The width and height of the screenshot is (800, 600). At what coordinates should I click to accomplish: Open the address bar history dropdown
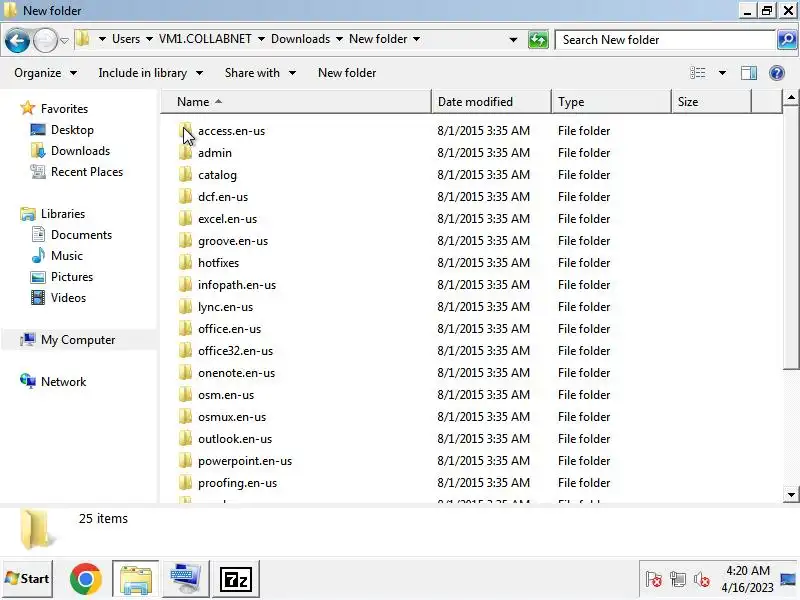pyautogui.click(x=513, y=40)
